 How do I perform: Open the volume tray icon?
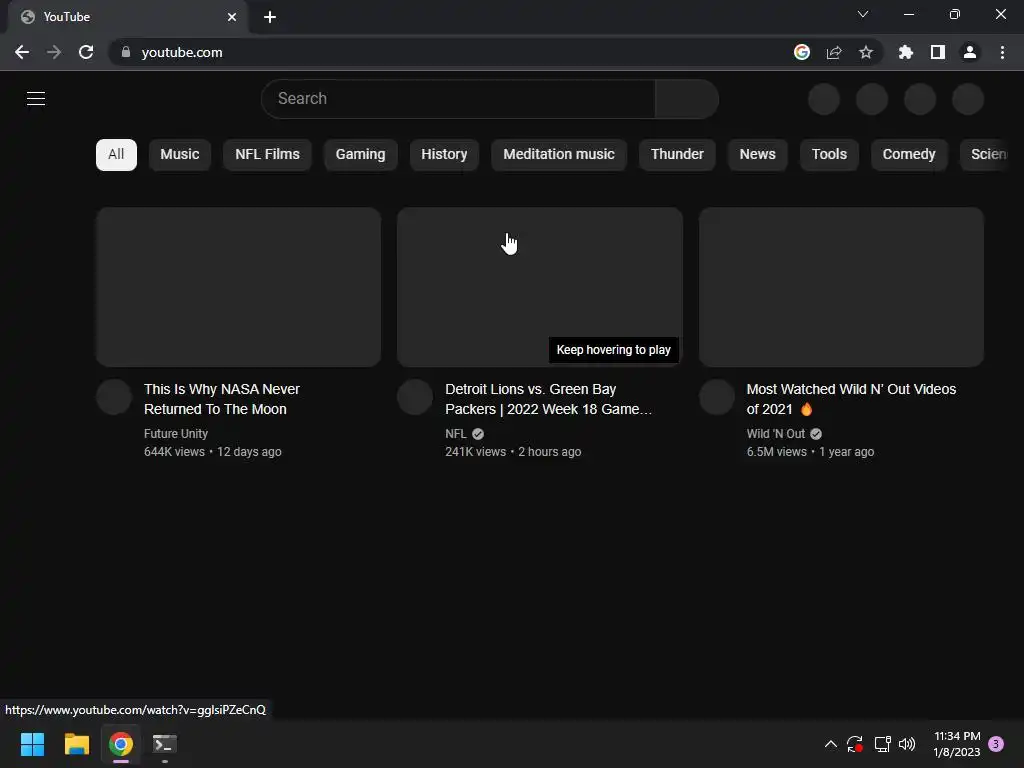pyautogui.click(x=907, y=744)
